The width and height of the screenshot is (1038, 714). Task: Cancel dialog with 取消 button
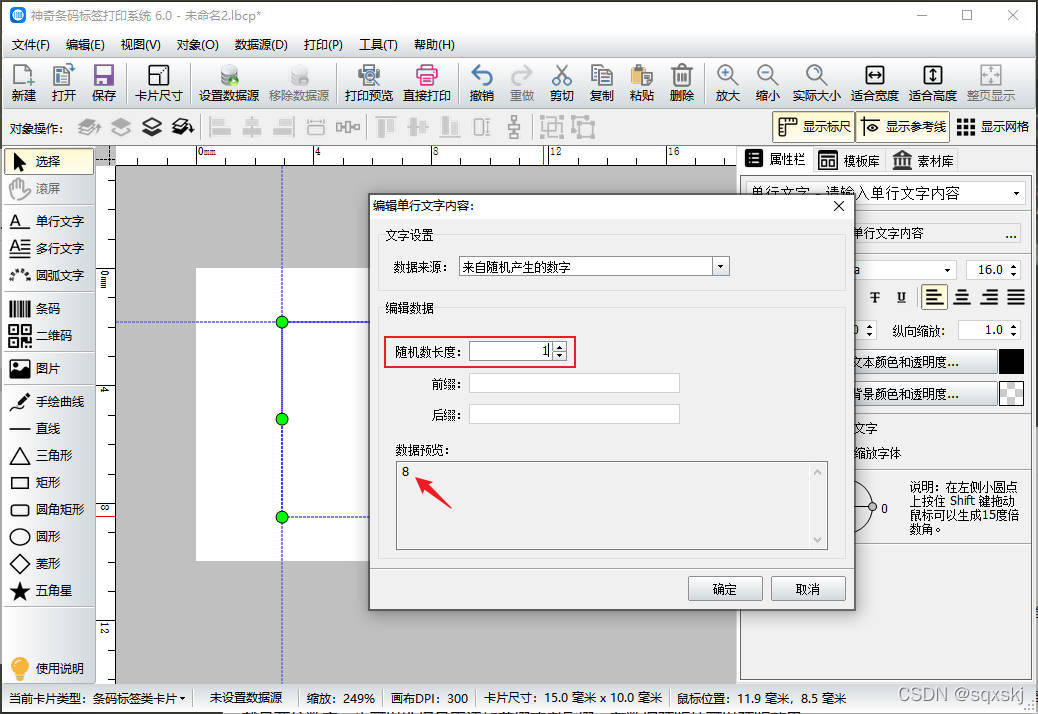[808, 589]
